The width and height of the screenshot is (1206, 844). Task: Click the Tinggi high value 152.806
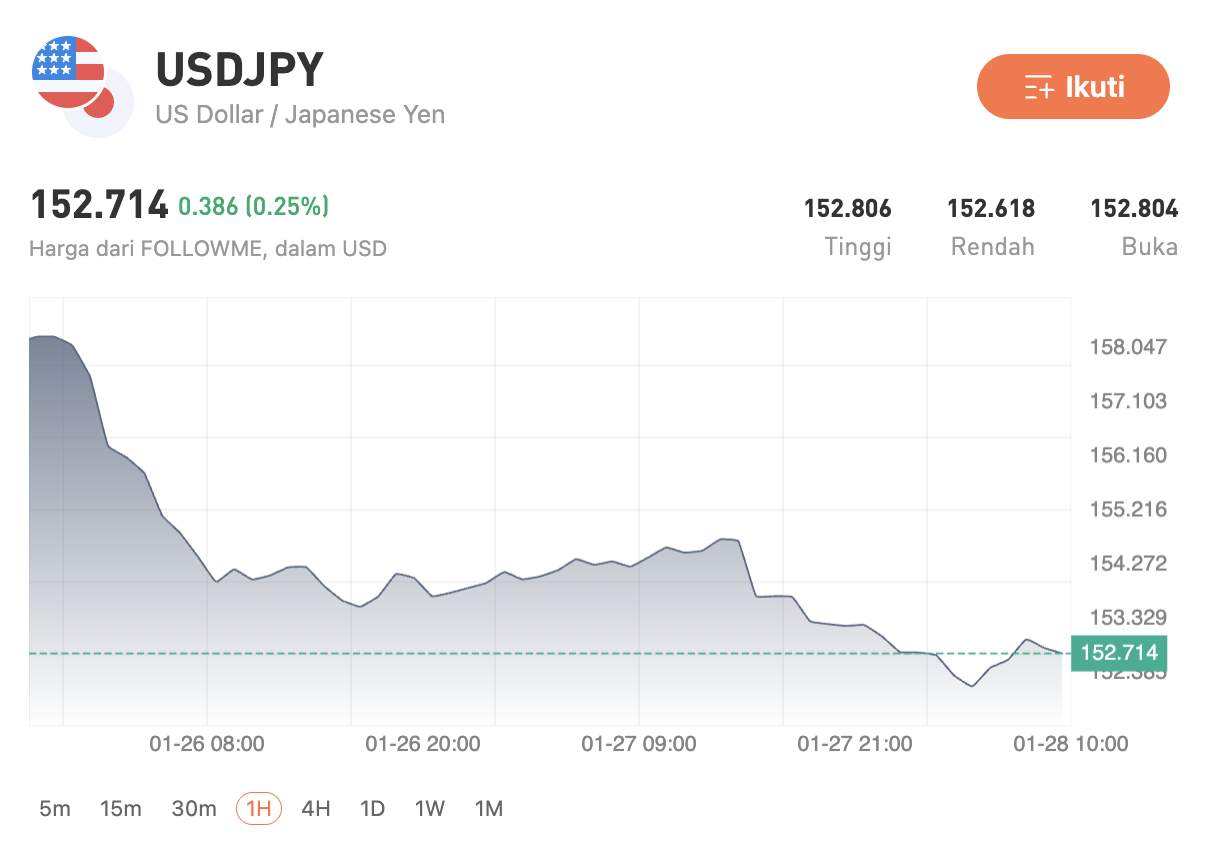pos(848,209)
